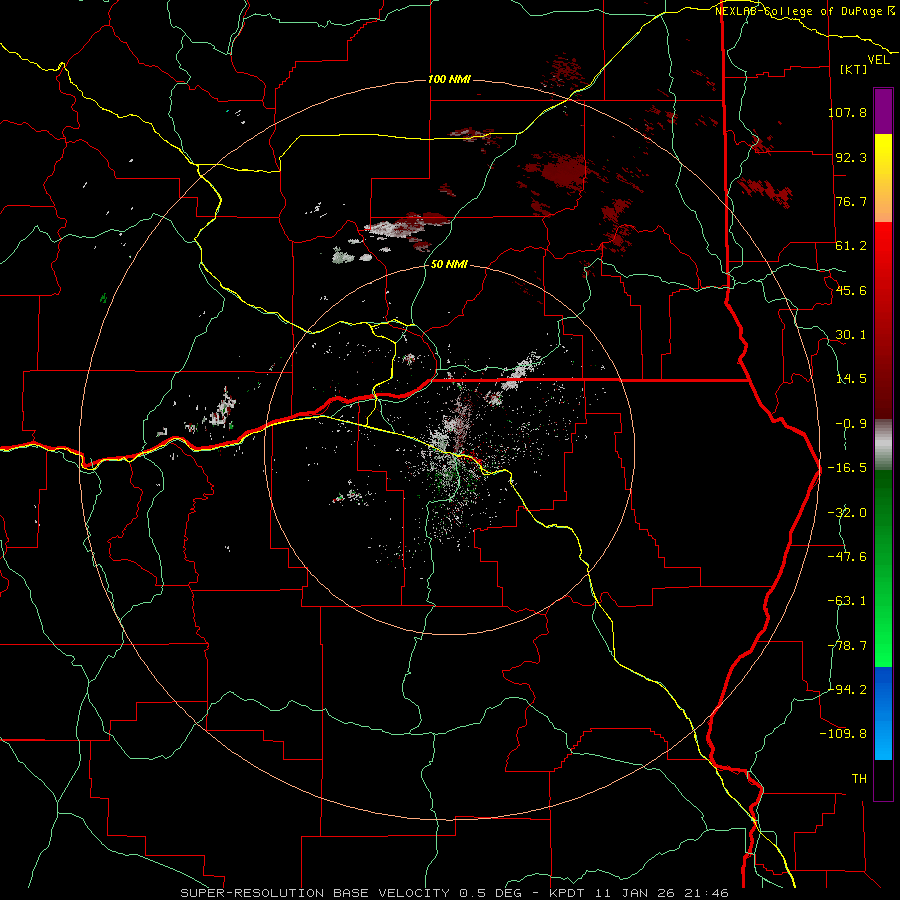
Task: Select the -32.0 velocity scale value
Action: [x=847, y=513]
